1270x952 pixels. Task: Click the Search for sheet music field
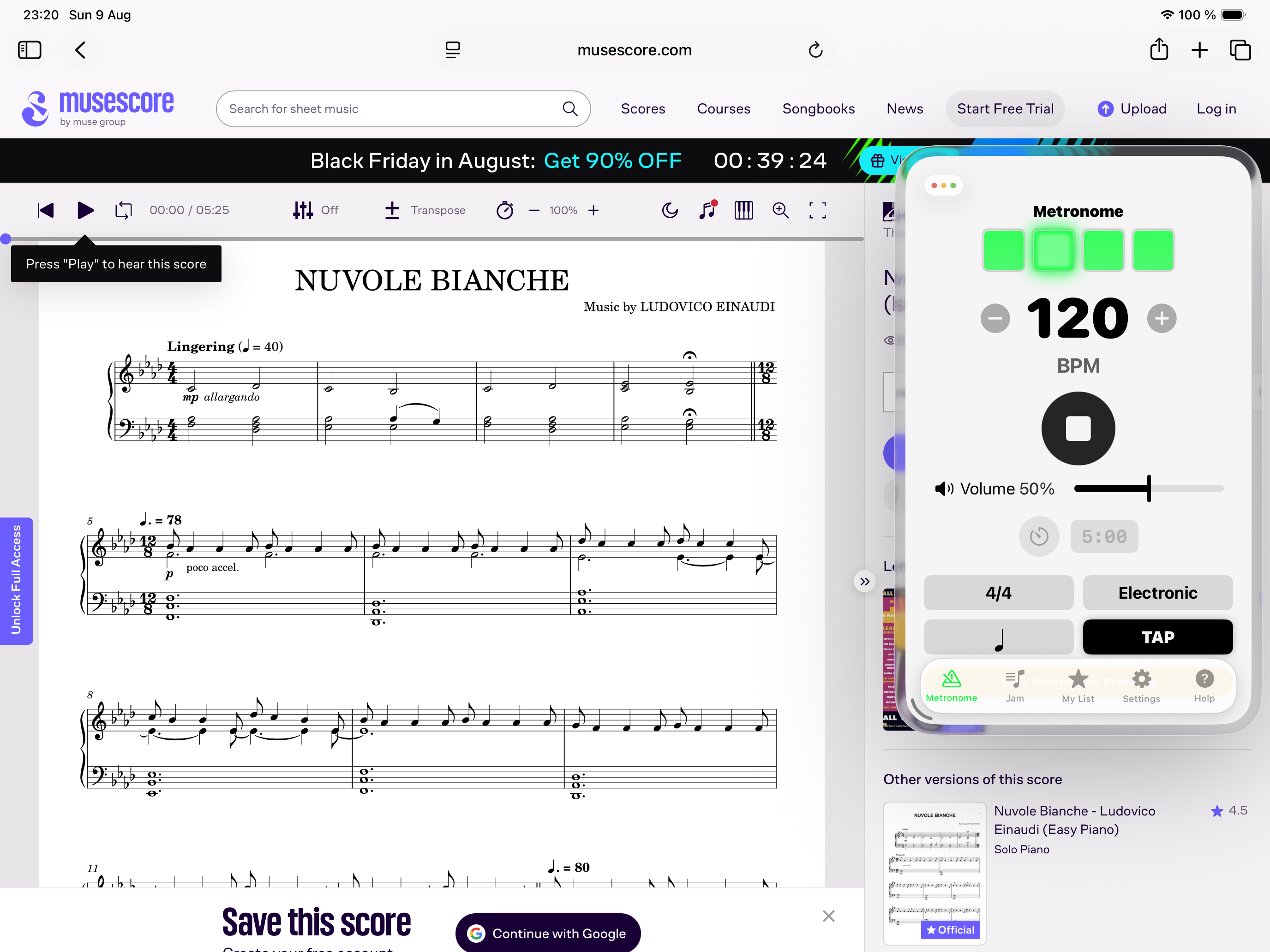tap(403, 108)
